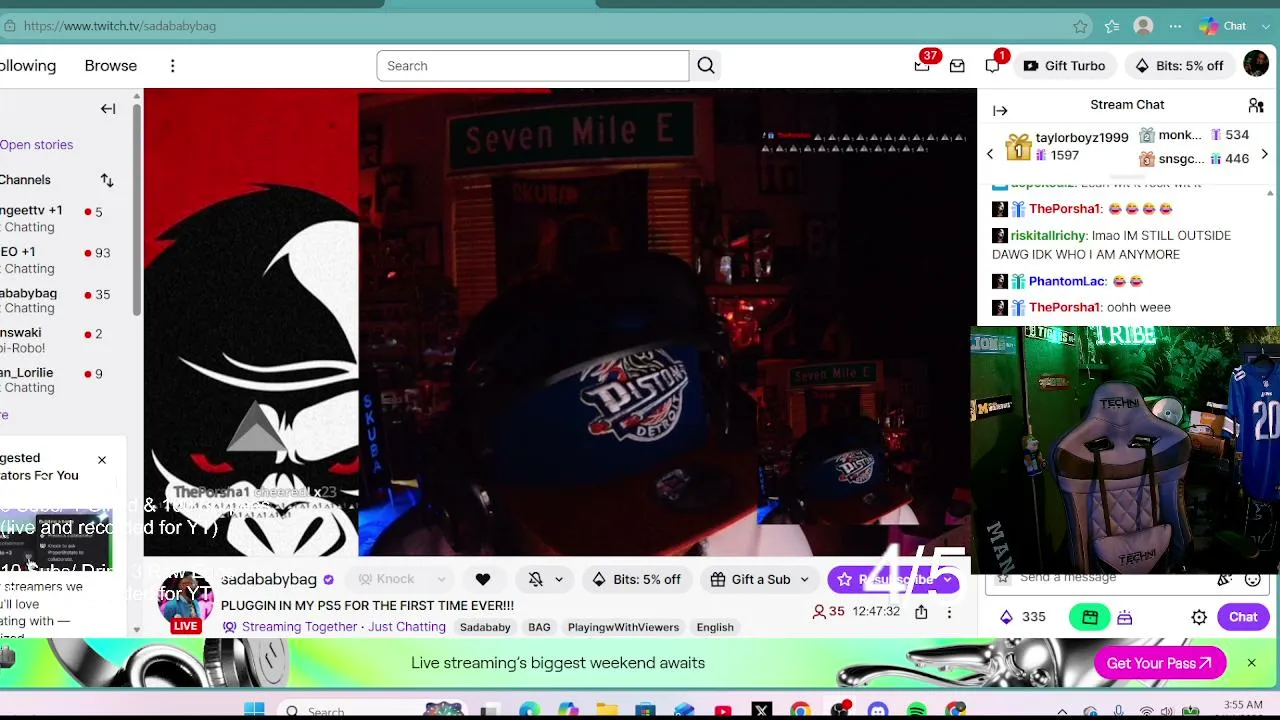Image resolution: width=1280 pixels, height=720 pixels.
Task: Favorite this page with the star icon
Action: [1080, 26]
